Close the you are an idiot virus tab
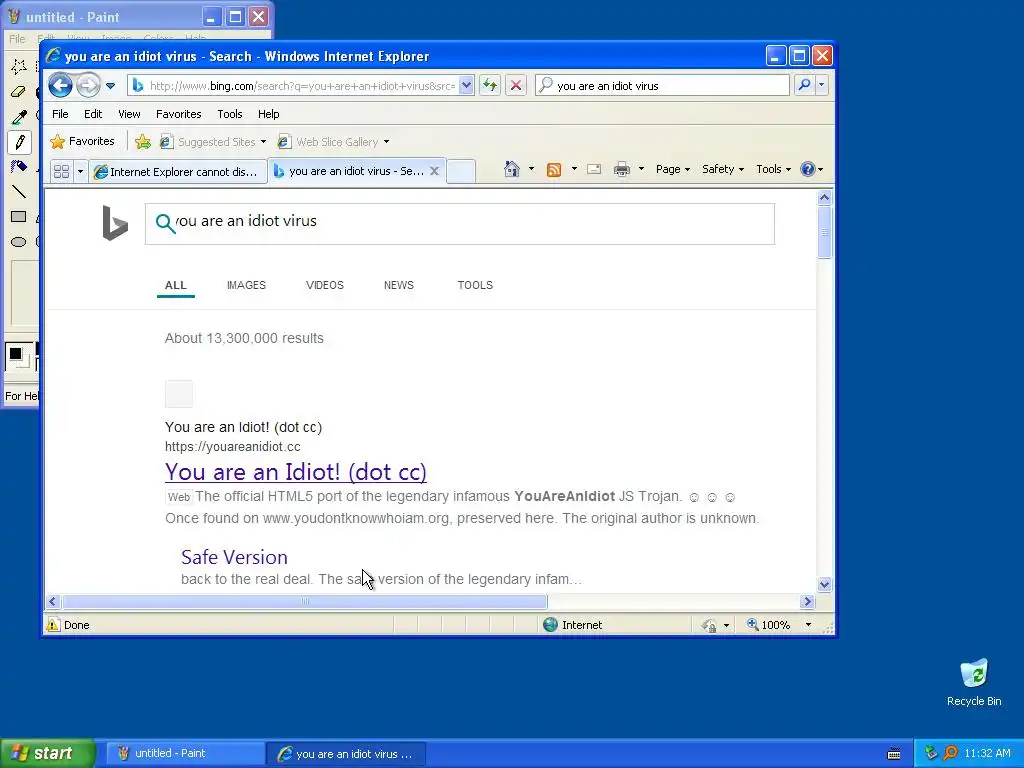Screen dimensions: 1024x768 pos(434,170)
